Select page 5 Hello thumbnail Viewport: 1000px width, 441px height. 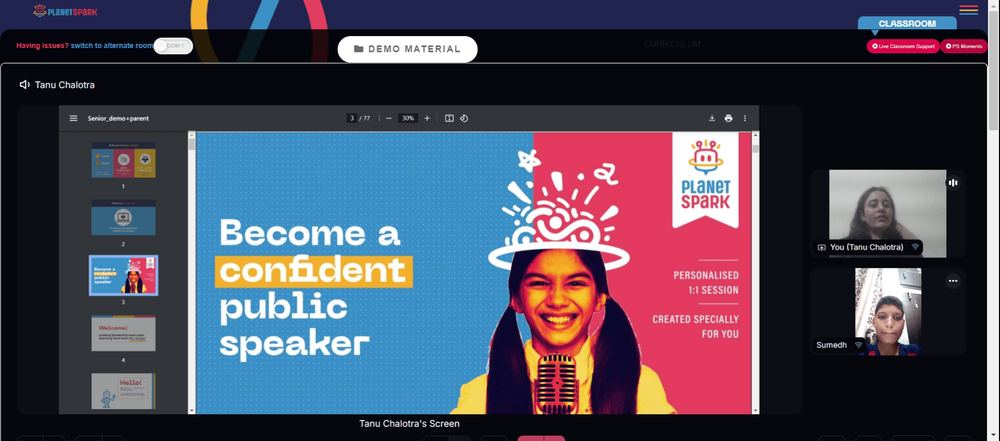point(123,391)
